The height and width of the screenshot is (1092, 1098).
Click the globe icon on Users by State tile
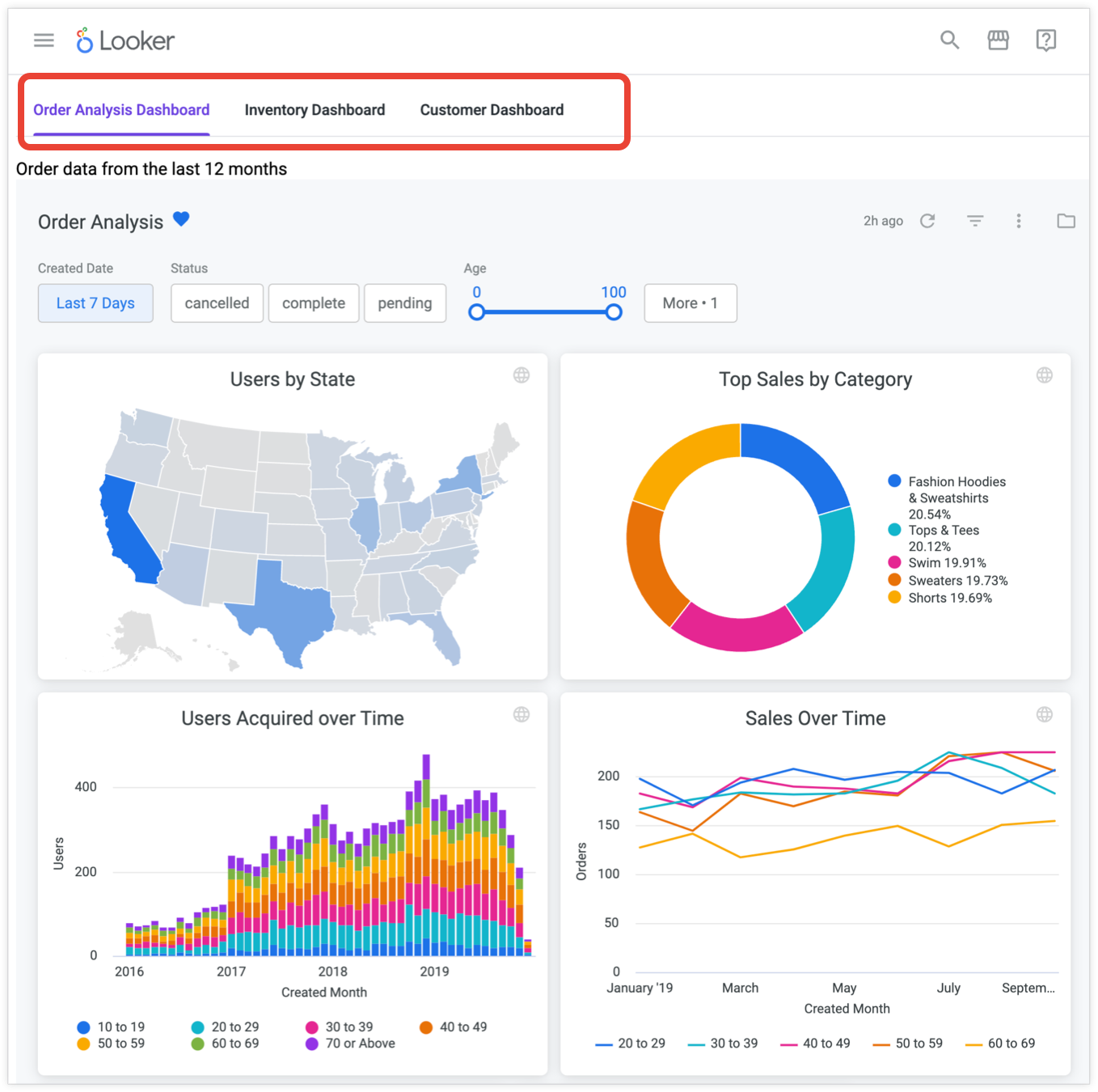(x=522, y=375)
